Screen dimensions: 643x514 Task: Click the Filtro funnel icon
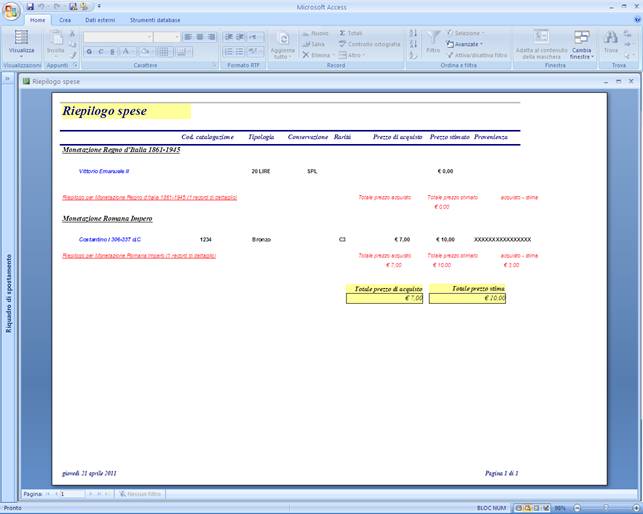[x=433, y=38]
